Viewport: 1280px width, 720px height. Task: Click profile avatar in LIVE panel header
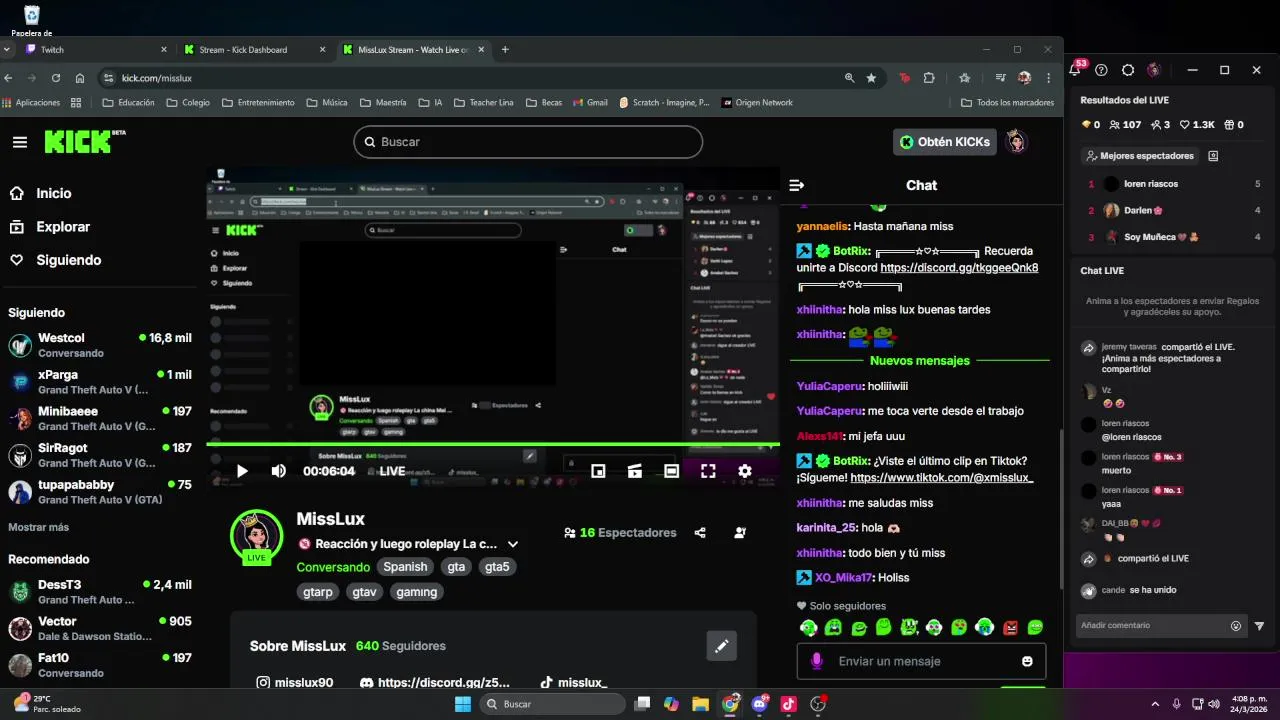(1154, 70)
